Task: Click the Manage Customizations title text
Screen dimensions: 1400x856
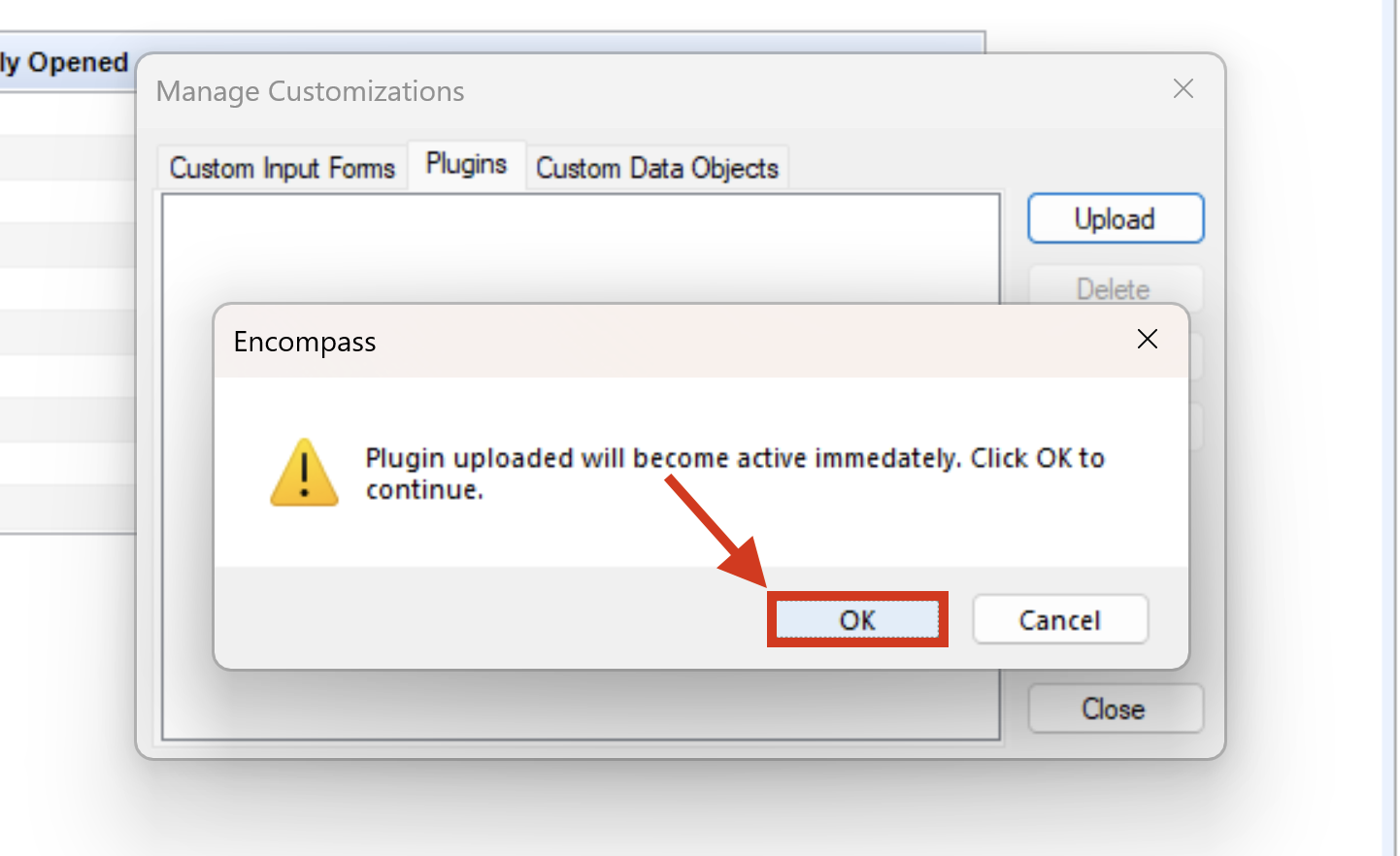Action: coord(311,91)
